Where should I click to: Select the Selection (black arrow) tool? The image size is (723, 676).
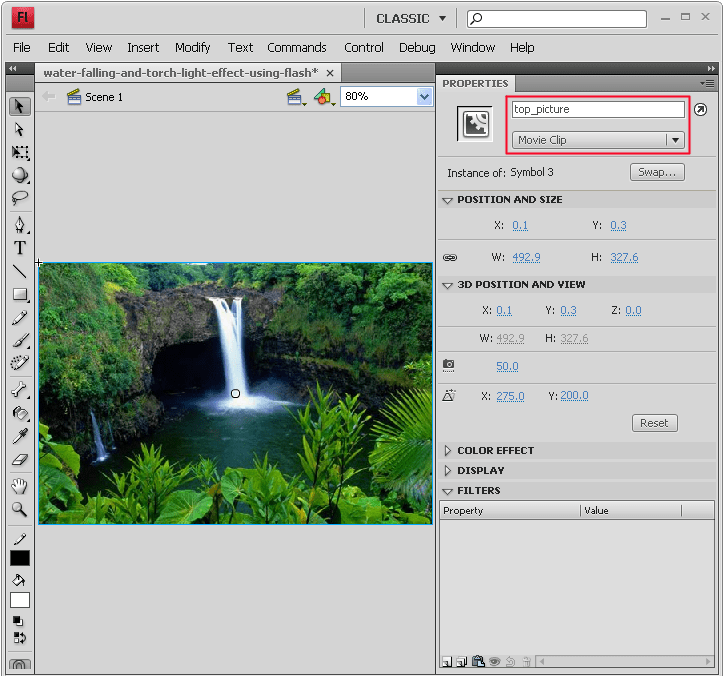click(x=19, y=107)
